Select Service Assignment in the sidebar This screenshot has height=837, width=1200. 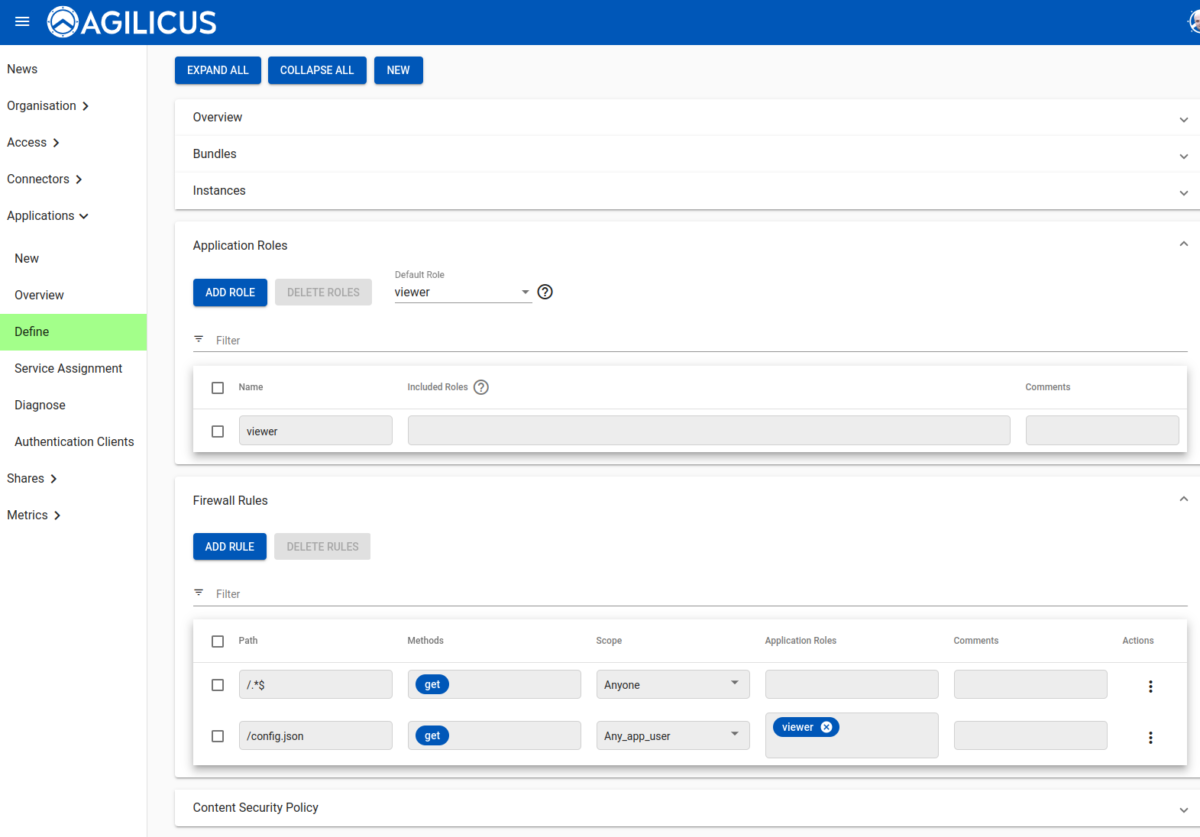click(68, 368)
